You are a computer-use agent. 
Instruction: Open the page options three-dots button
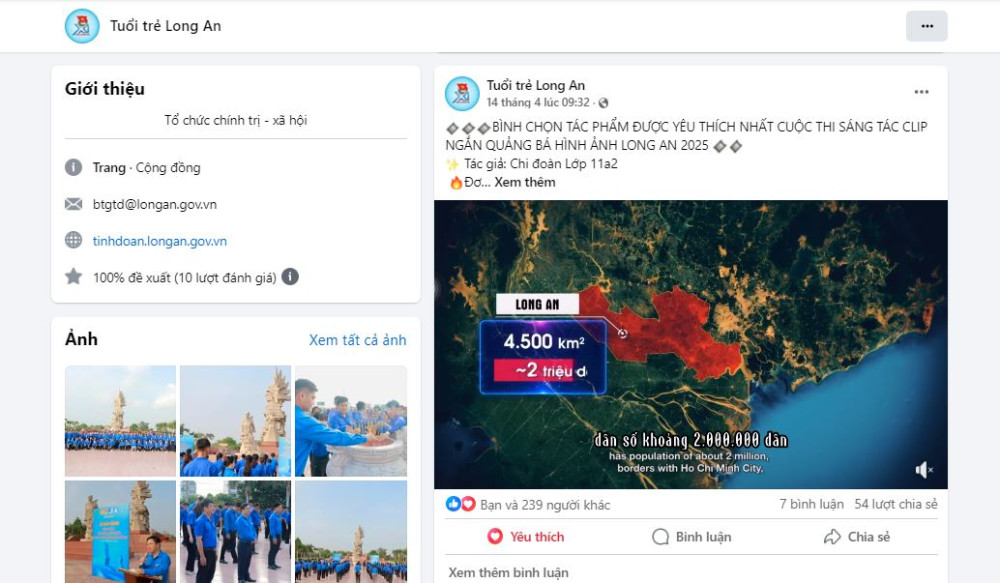coord(927,26)
